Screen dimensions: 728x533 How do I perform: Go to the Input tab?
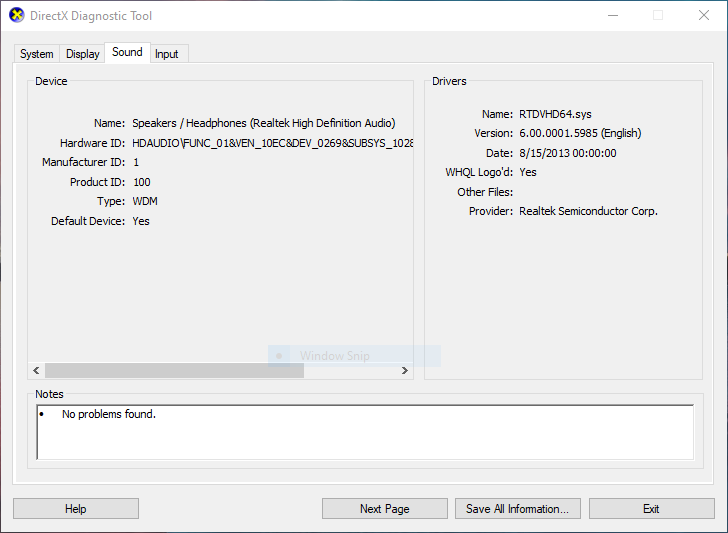167,54
